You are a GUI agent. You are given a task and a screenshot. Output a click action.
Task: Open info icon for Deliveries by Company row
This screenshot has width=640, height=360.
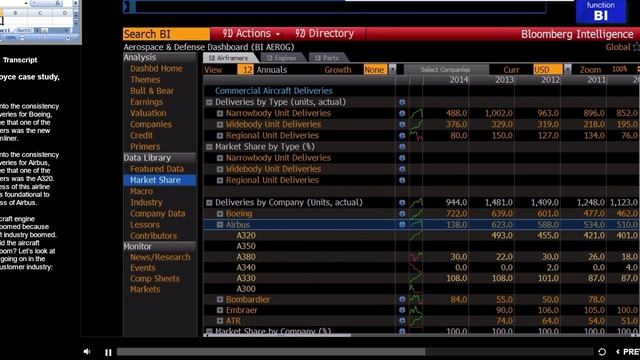pyautogui.click(x=402, y=203)
